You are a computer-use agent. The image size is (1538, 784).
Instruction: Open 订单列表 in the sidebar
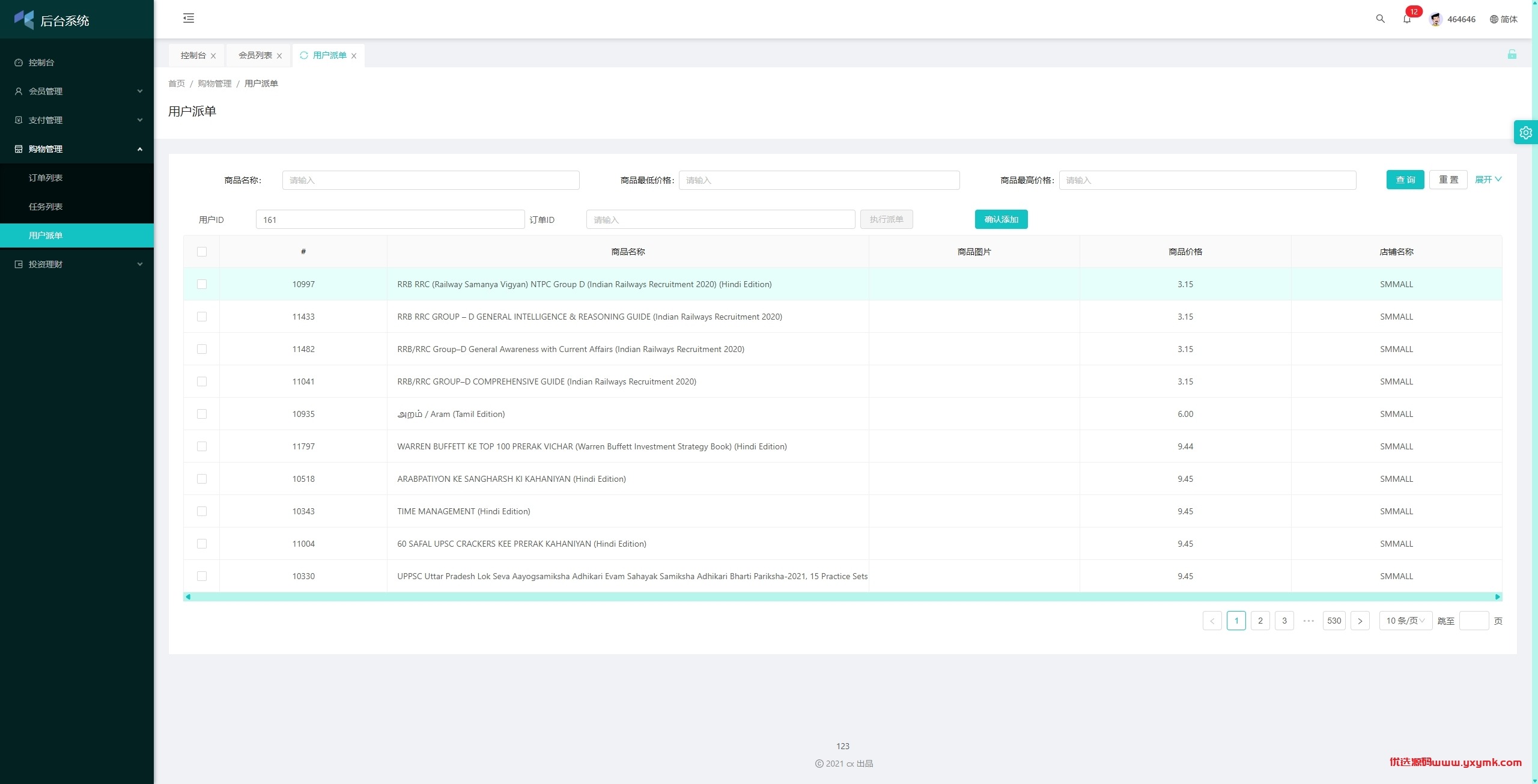pos(77,178)
